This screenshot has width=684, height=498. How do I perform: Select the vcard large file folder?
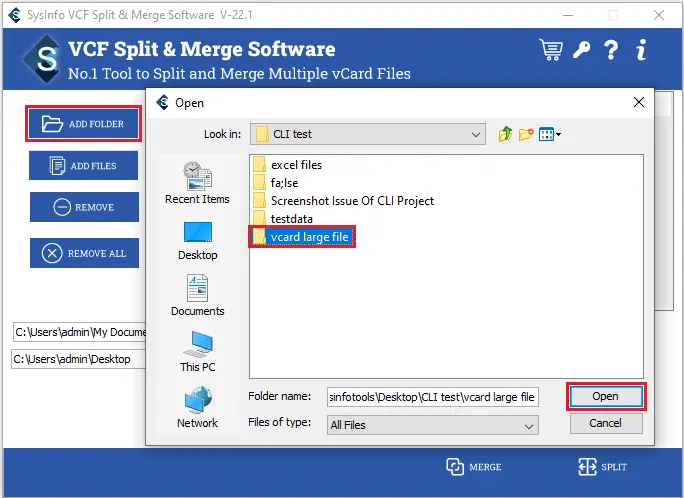(302, 237)
